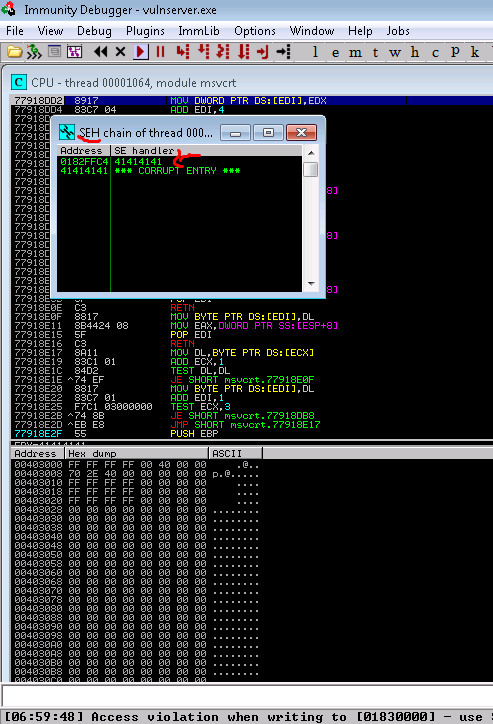Screen dimensions: 493x724
Task: Click the Run program play icon
Action: pos(141,52)
